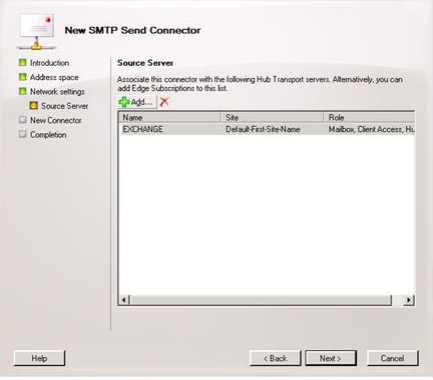Remove selected server with the red X icon
The height and width of the screenshot is (380, 433).
point(164,102)
